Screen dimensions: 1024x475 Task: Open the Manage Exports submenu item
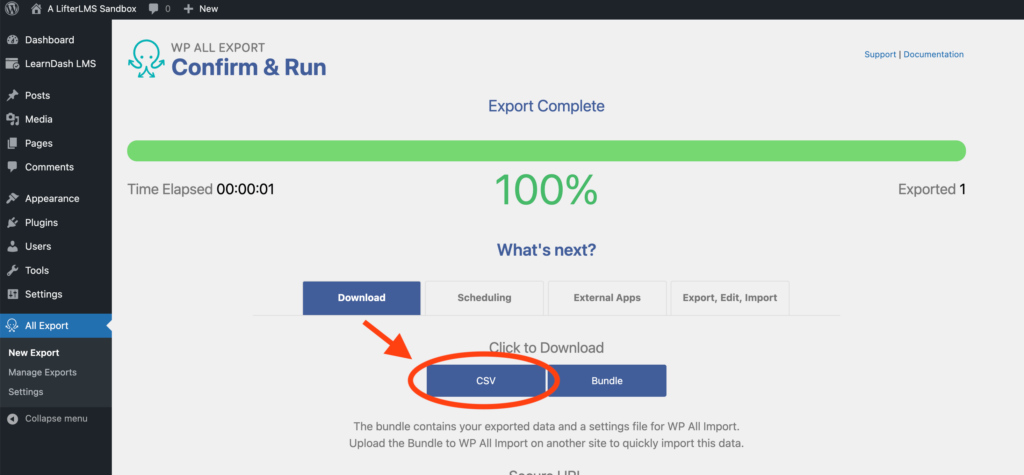tap(42, 372)
